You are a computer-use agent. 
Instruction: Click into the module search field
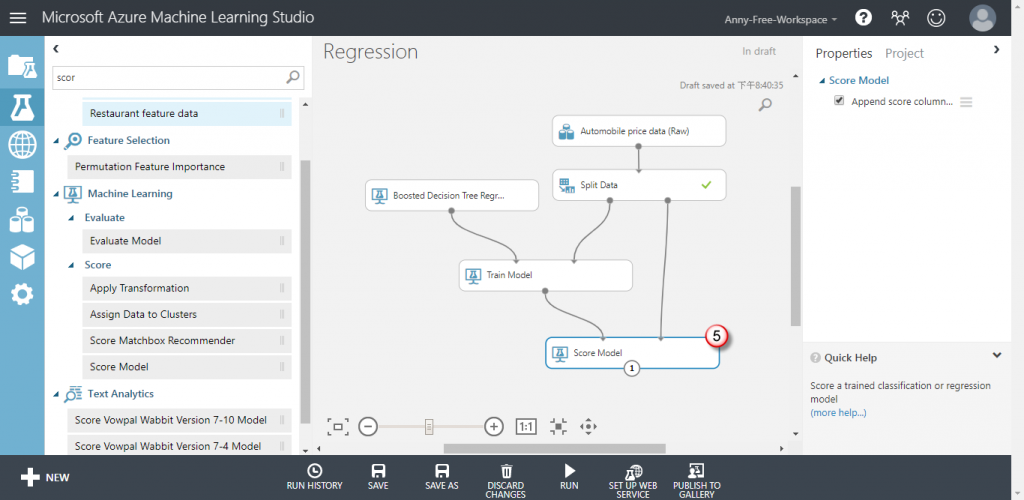169,77
